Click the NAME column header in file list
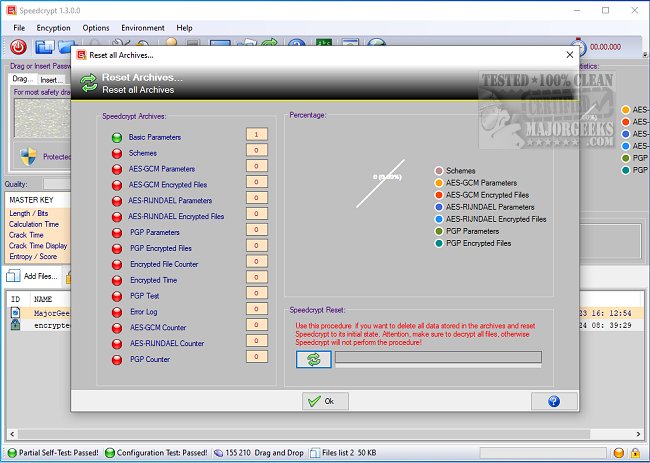Viewport: 650px width, 463px height. point(43,299)
